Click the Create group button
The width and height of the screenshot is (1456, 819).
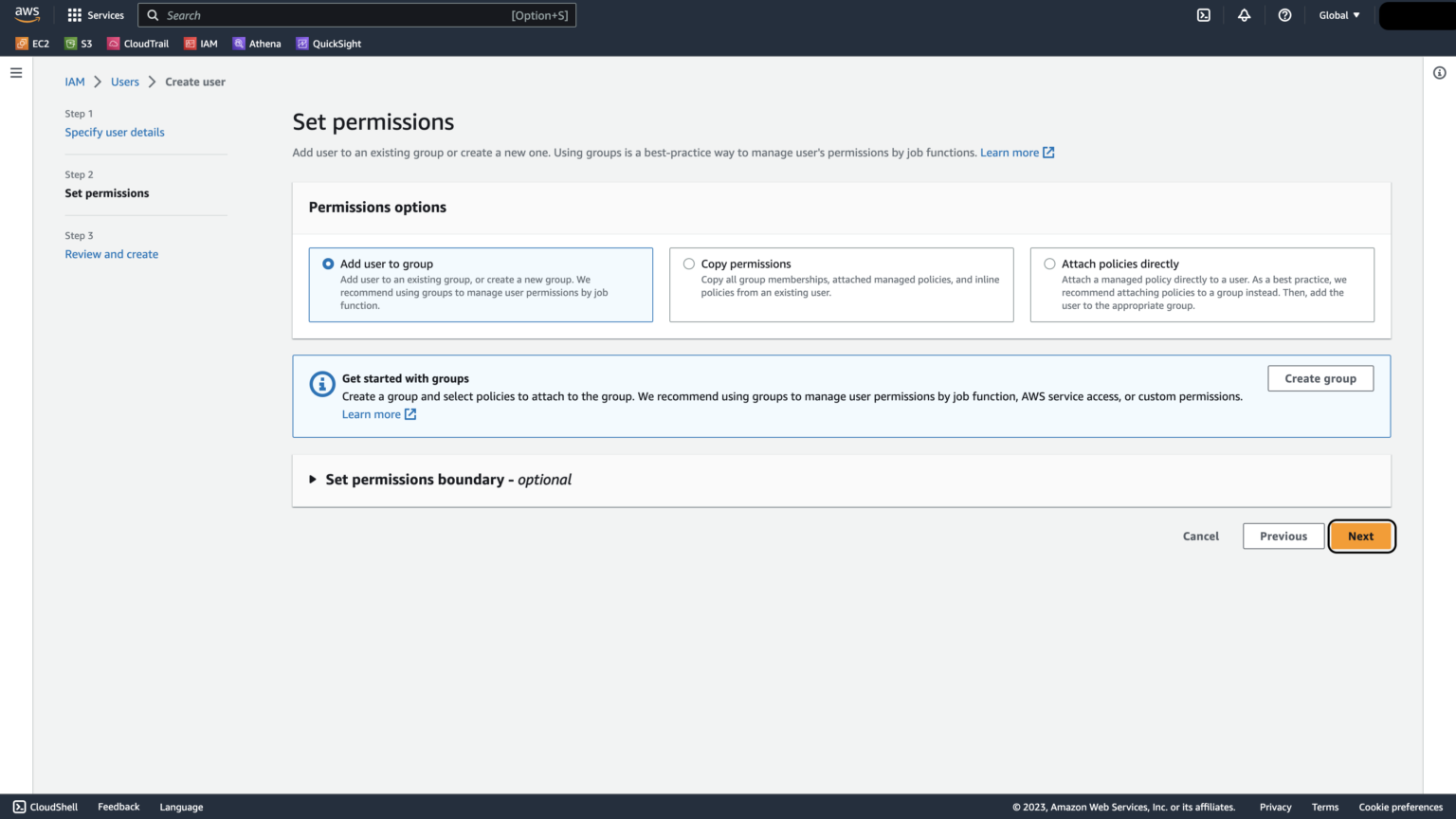pos(1319,378)
